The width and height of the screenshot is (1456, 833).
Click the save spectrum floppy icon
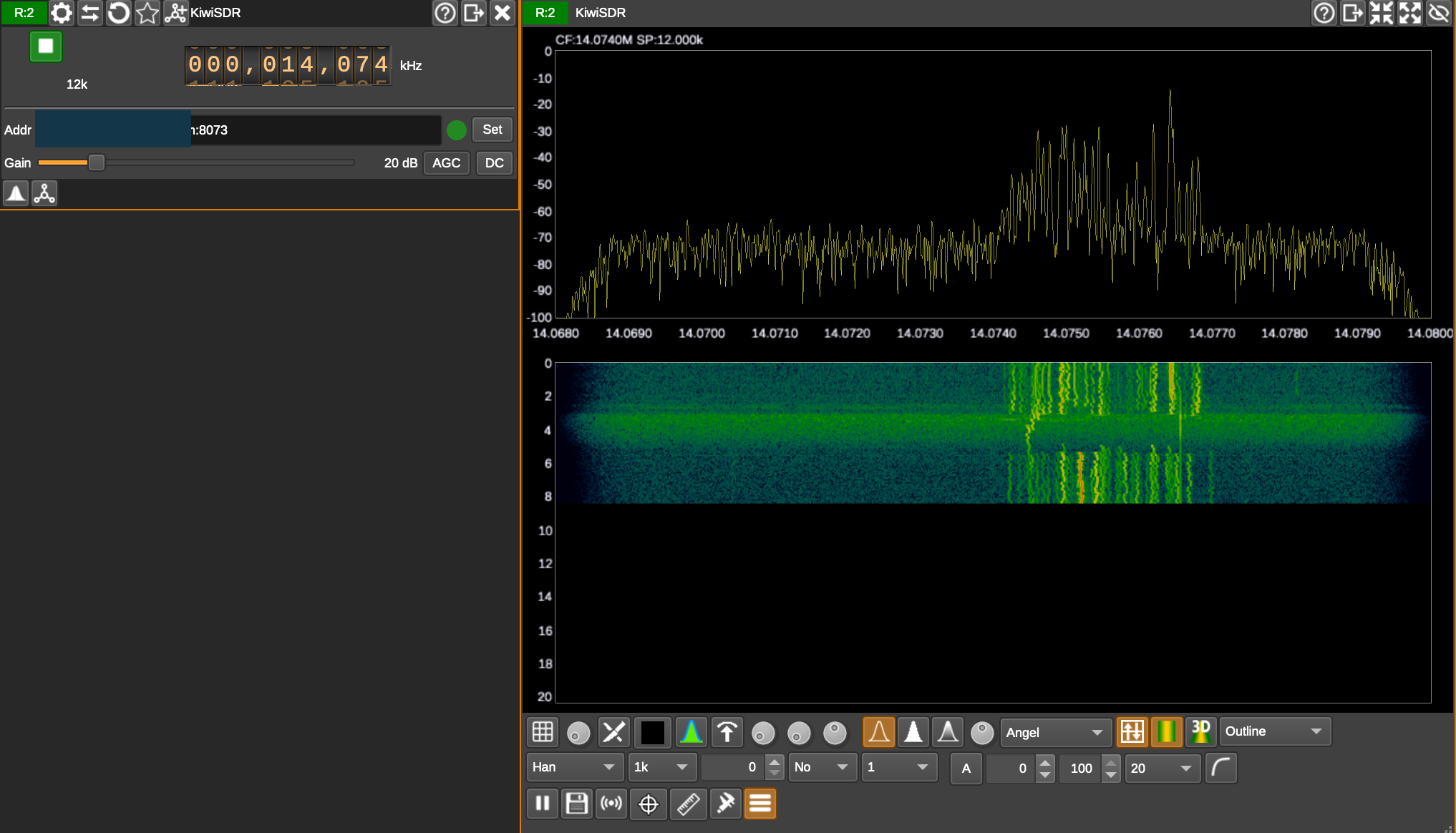pyautogui.click(x=577, y=803)
